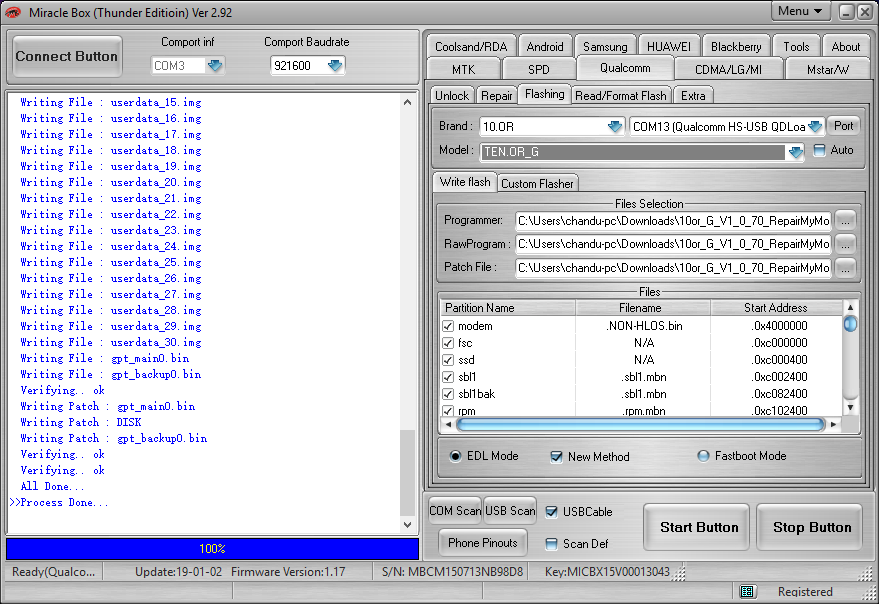Select the Write flash tab
Viewport: 879px width, 604px height.
[465, 182]
